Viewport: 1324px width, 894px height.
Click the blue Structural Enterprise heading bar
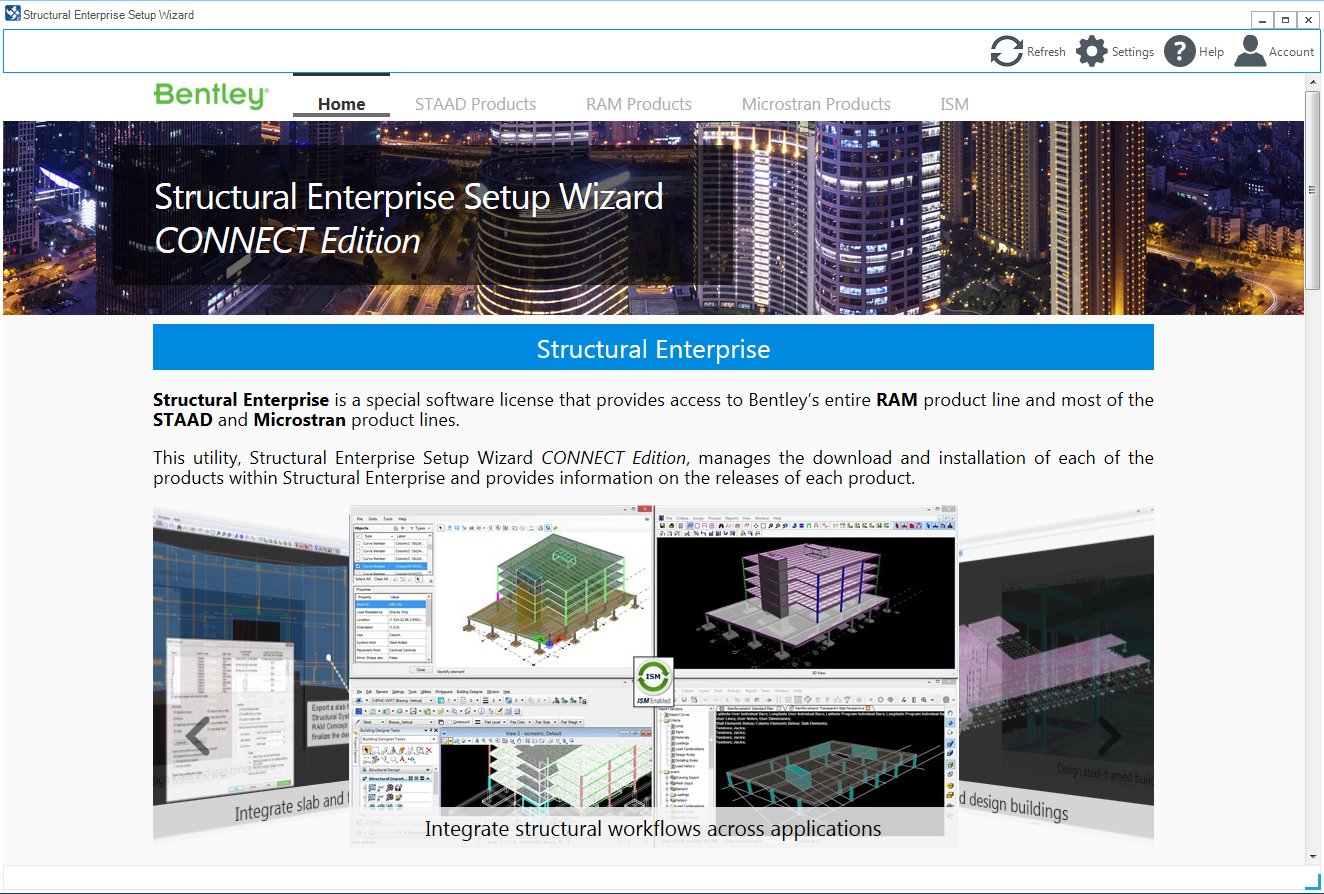coord(653,348)
